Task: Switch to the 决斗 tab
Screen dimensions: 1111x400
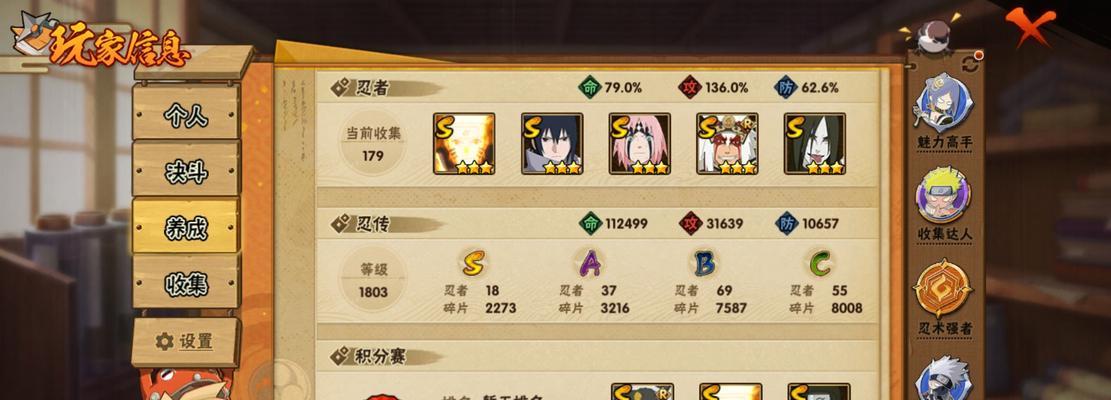Action: [x=186, y=170]
